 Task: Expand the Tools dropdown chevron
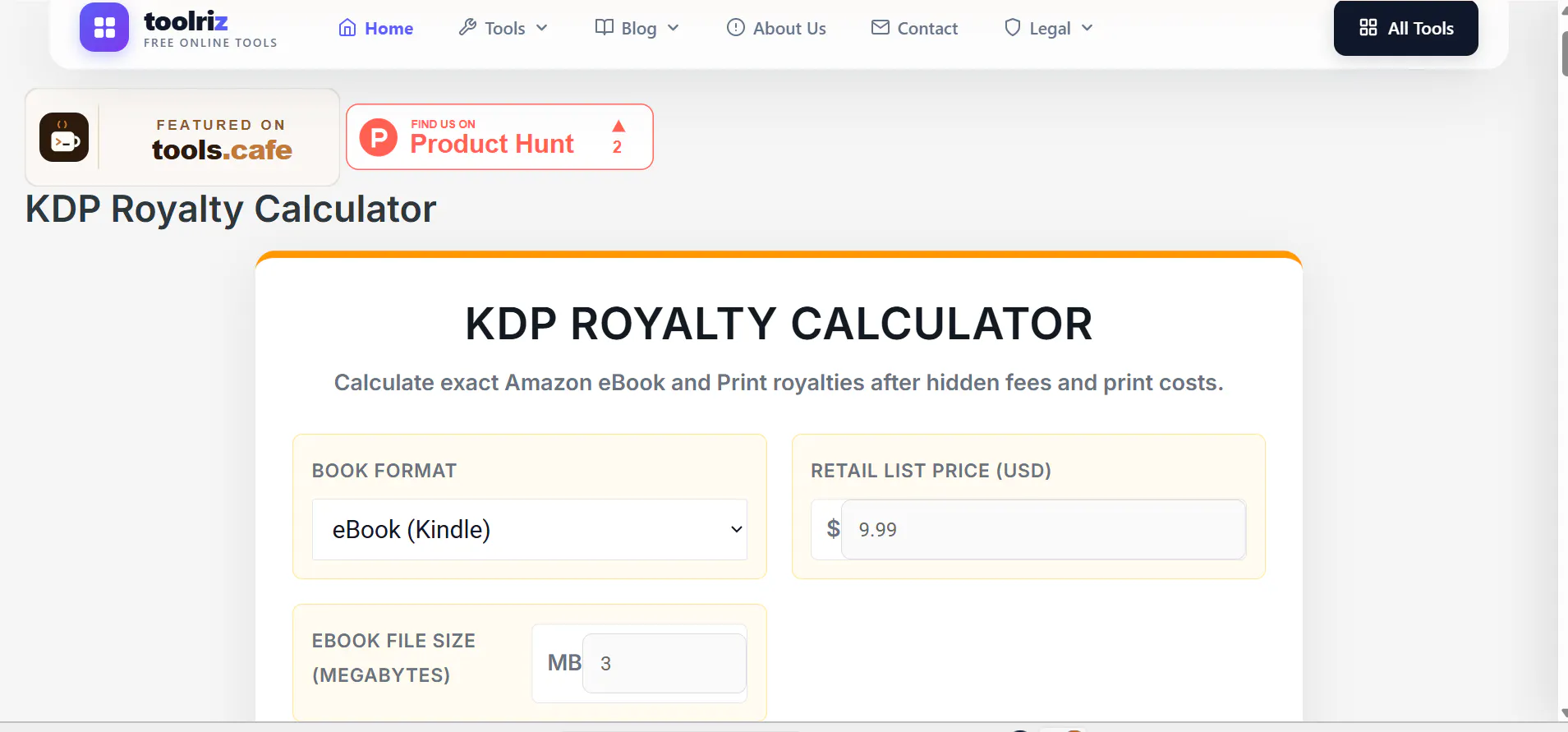[x=542, y=28]
